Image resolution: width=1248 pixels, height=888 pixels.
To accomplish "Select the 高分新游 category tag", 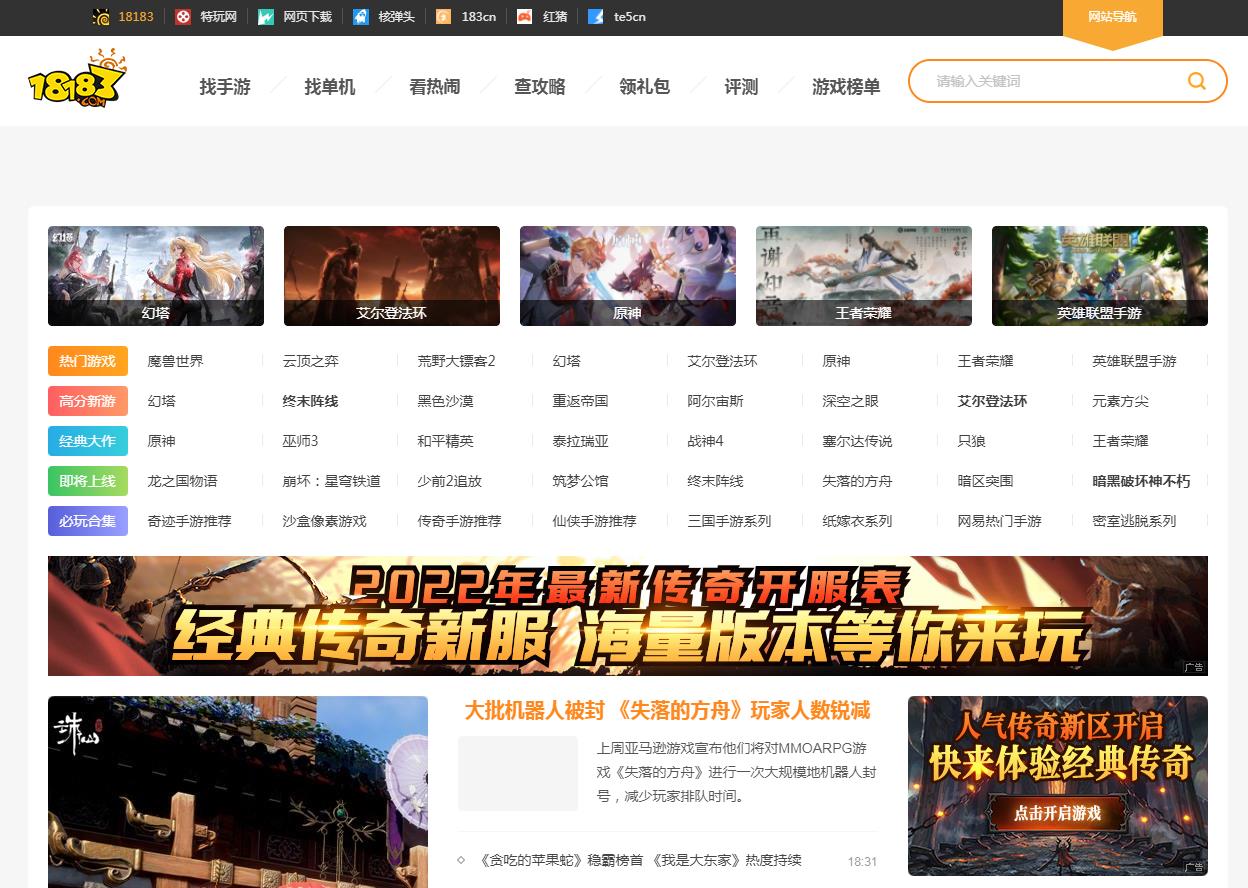I will (x=88, y=401).
